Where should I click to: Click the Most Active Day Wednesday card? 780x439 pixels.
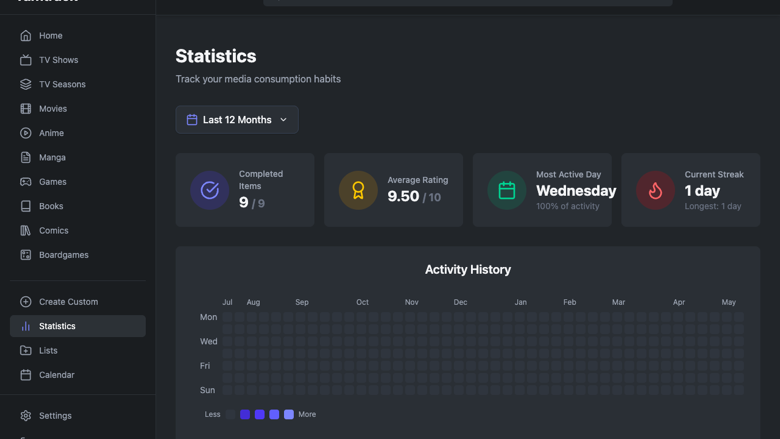click(x=542, y=190)
